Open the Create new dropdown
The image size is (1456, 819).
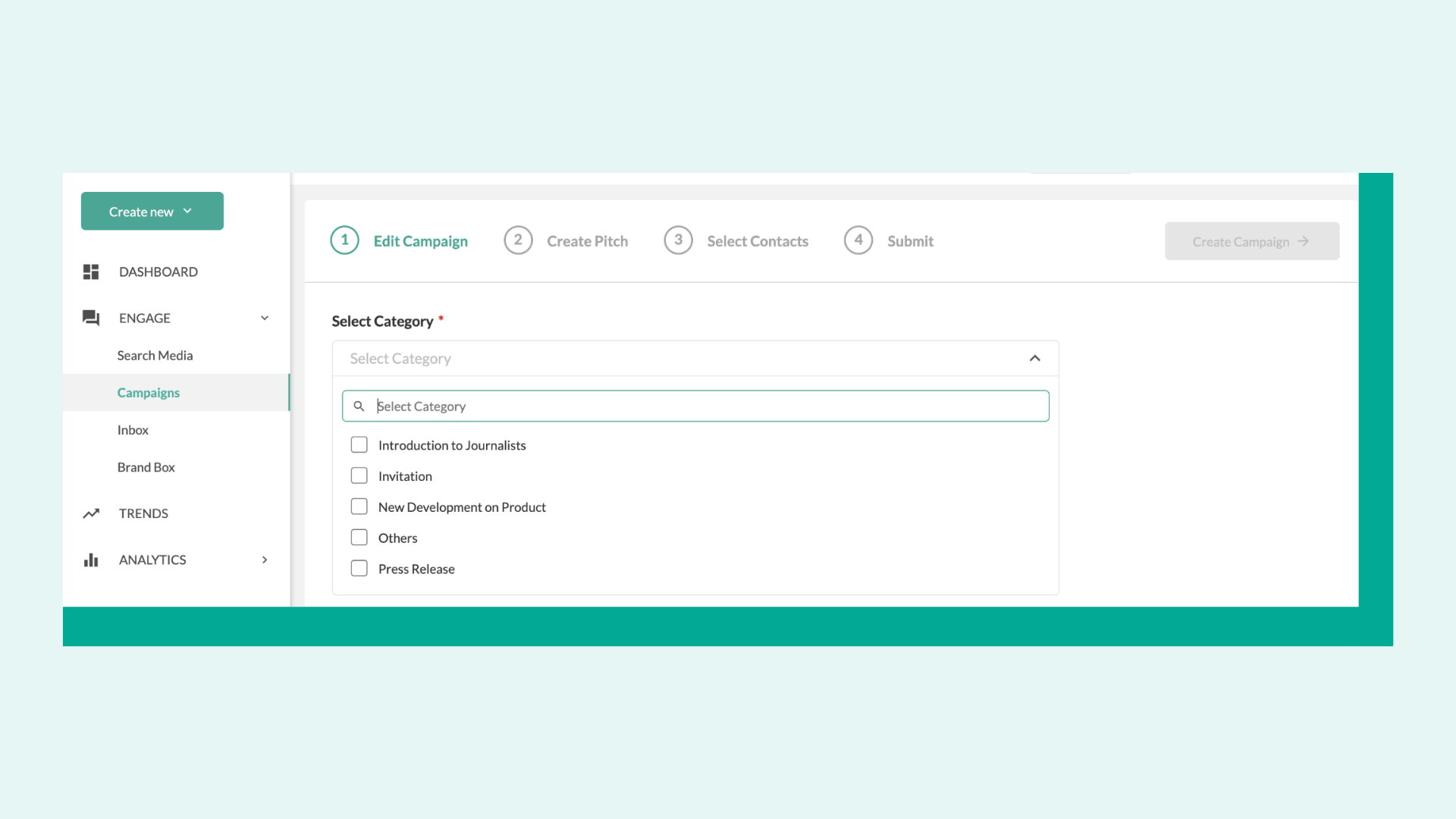pos(152,211)
